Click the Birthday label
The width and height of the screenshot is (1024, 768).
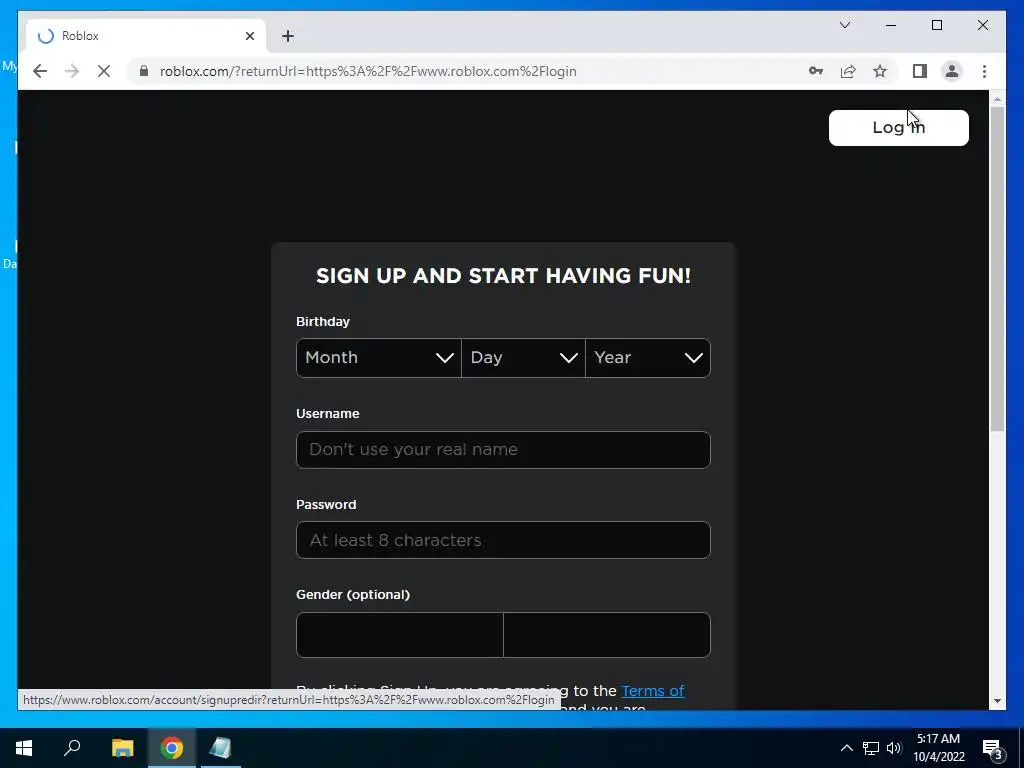(x=323, y=321)
